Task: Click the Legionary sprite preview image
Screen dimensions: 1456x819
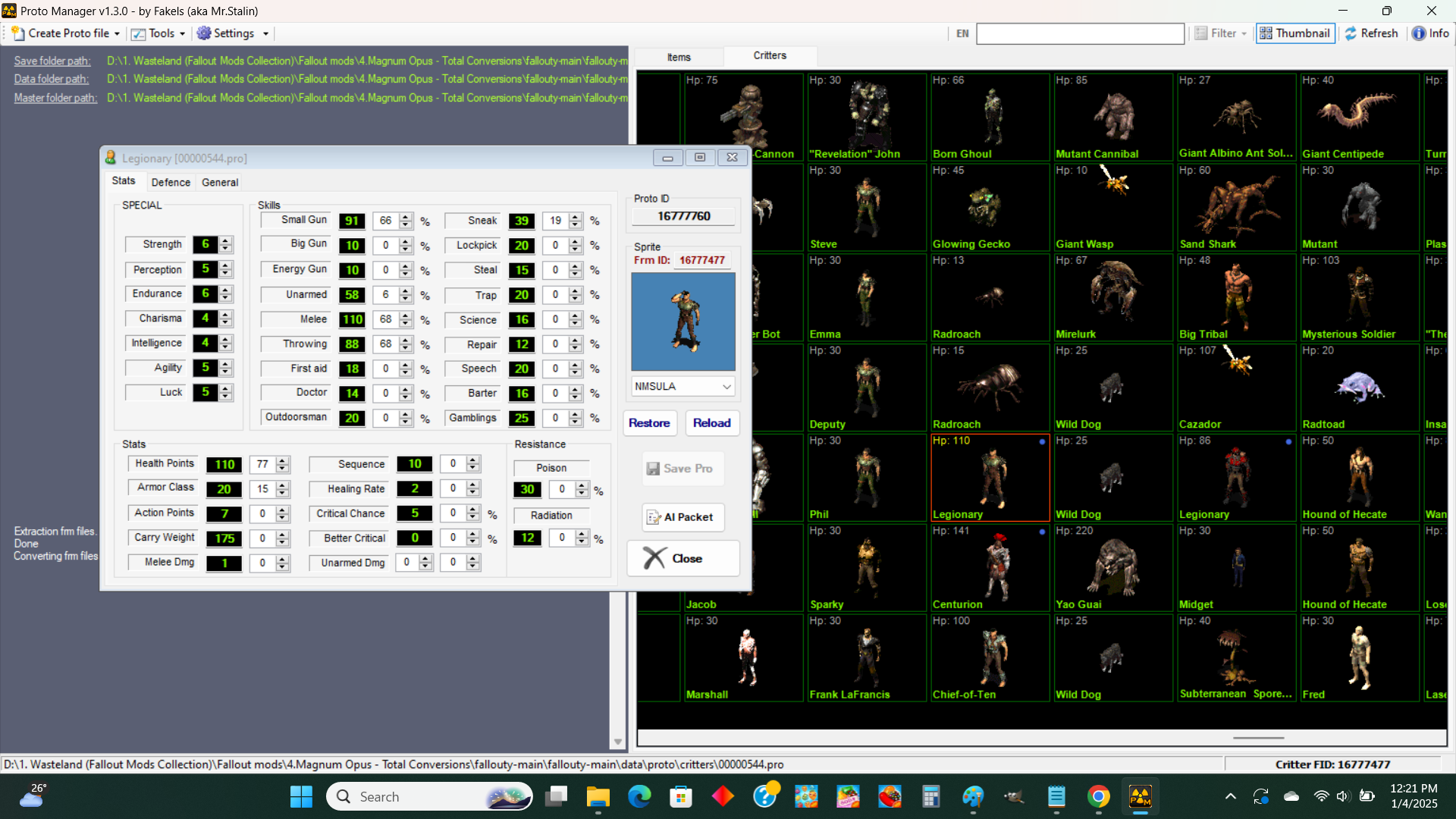Action: pos(683,322)
